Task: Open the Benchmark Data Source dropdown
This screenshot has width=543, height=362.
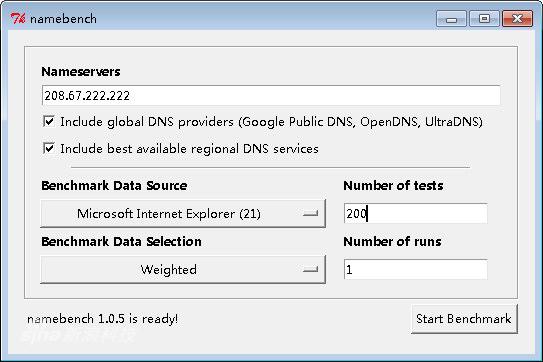Action: click(x=183, y=213)
